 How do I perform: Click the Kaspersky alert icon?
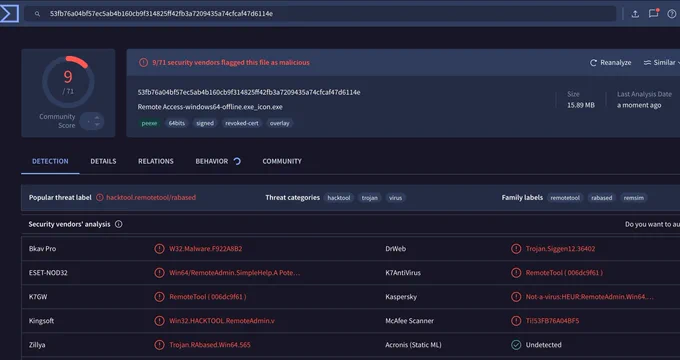[516, 297]
